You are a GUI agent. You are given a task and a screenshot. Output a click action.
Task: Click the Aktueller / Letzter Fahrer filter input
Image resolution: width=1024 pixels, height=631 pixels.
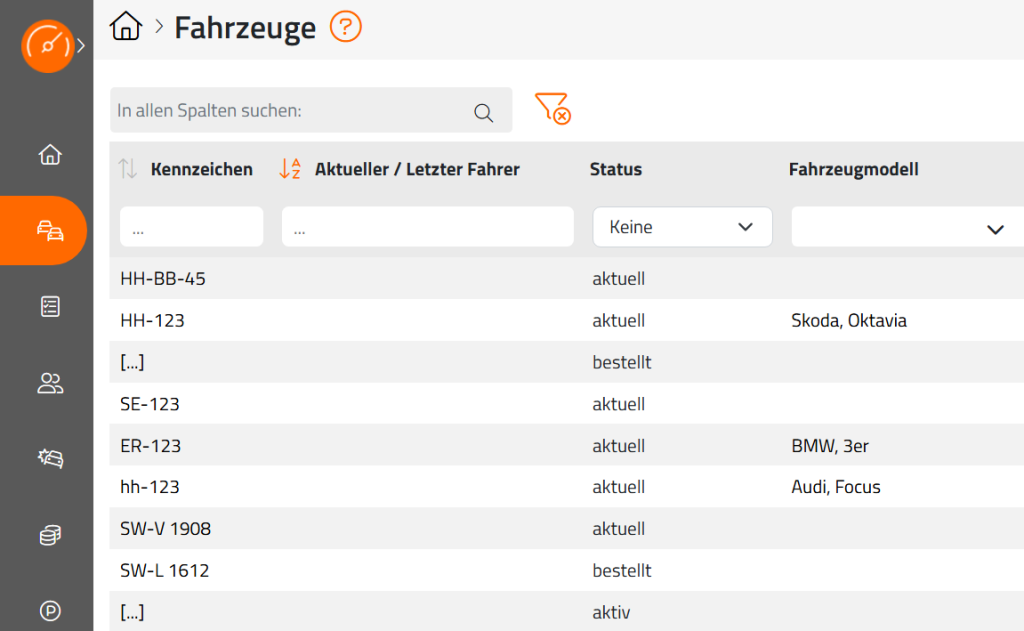[x=428, y=227]
